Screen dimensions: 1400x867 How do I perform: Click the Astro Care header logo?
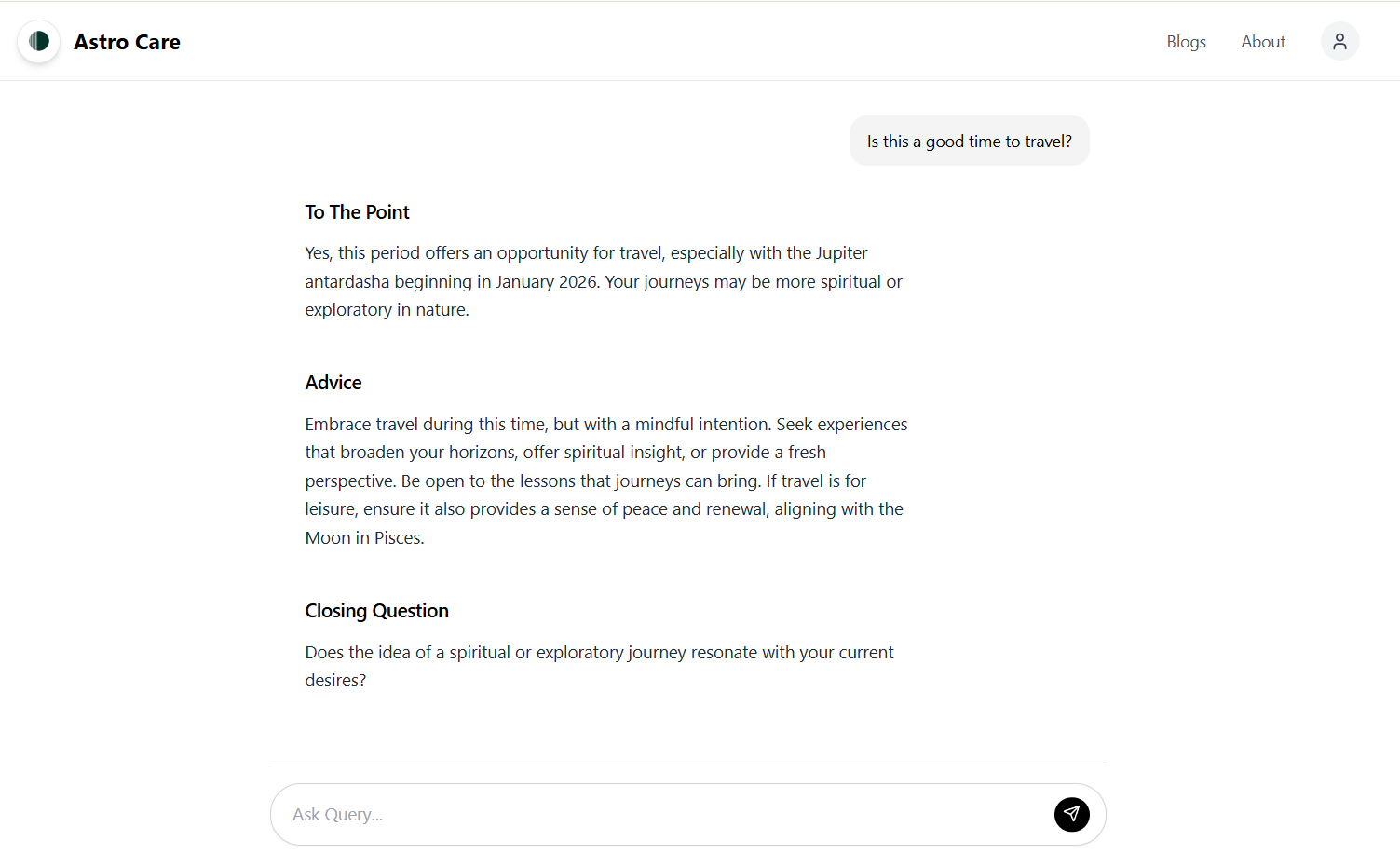coord(98,41)
